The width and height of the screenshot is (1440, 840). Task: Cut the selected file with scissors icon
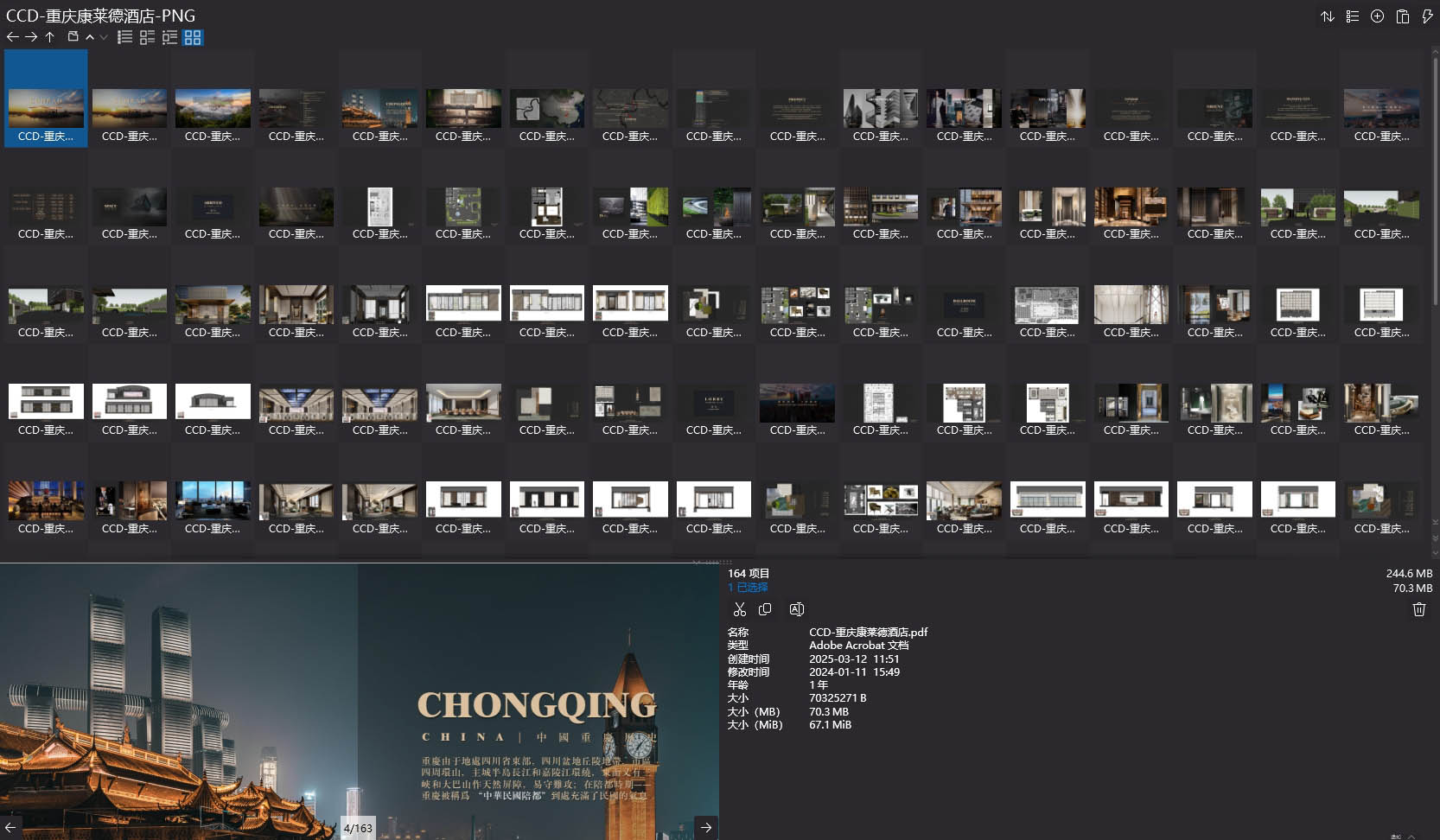click(739, 609)
